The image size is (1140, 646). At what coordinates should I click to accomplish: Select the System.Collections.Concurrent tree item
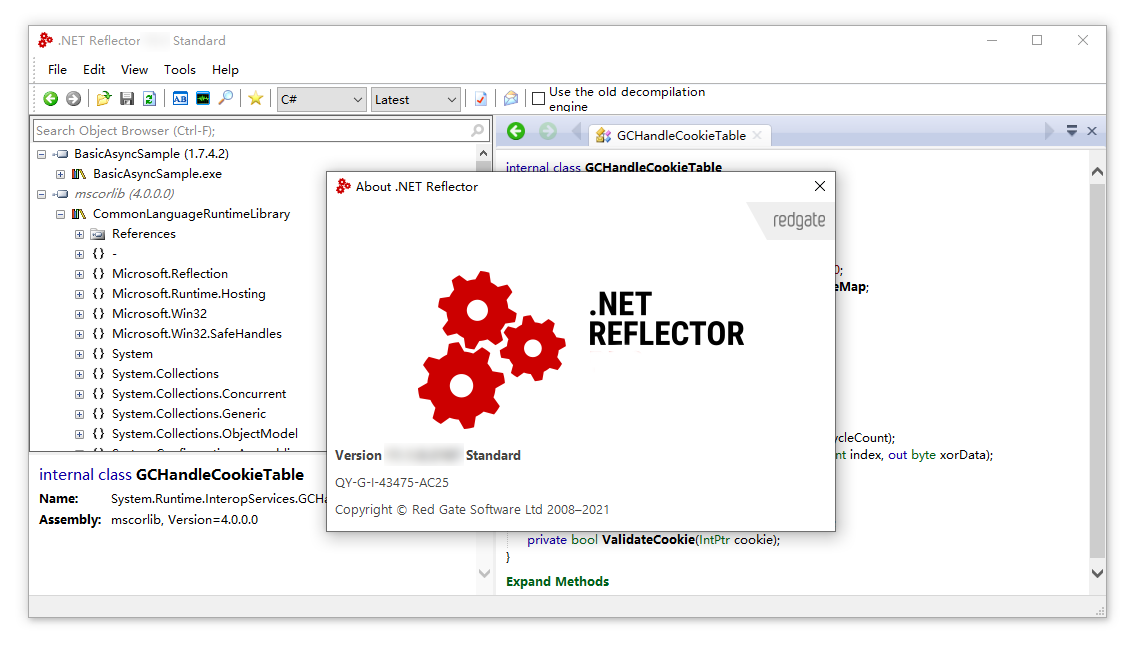coord(198,394)
